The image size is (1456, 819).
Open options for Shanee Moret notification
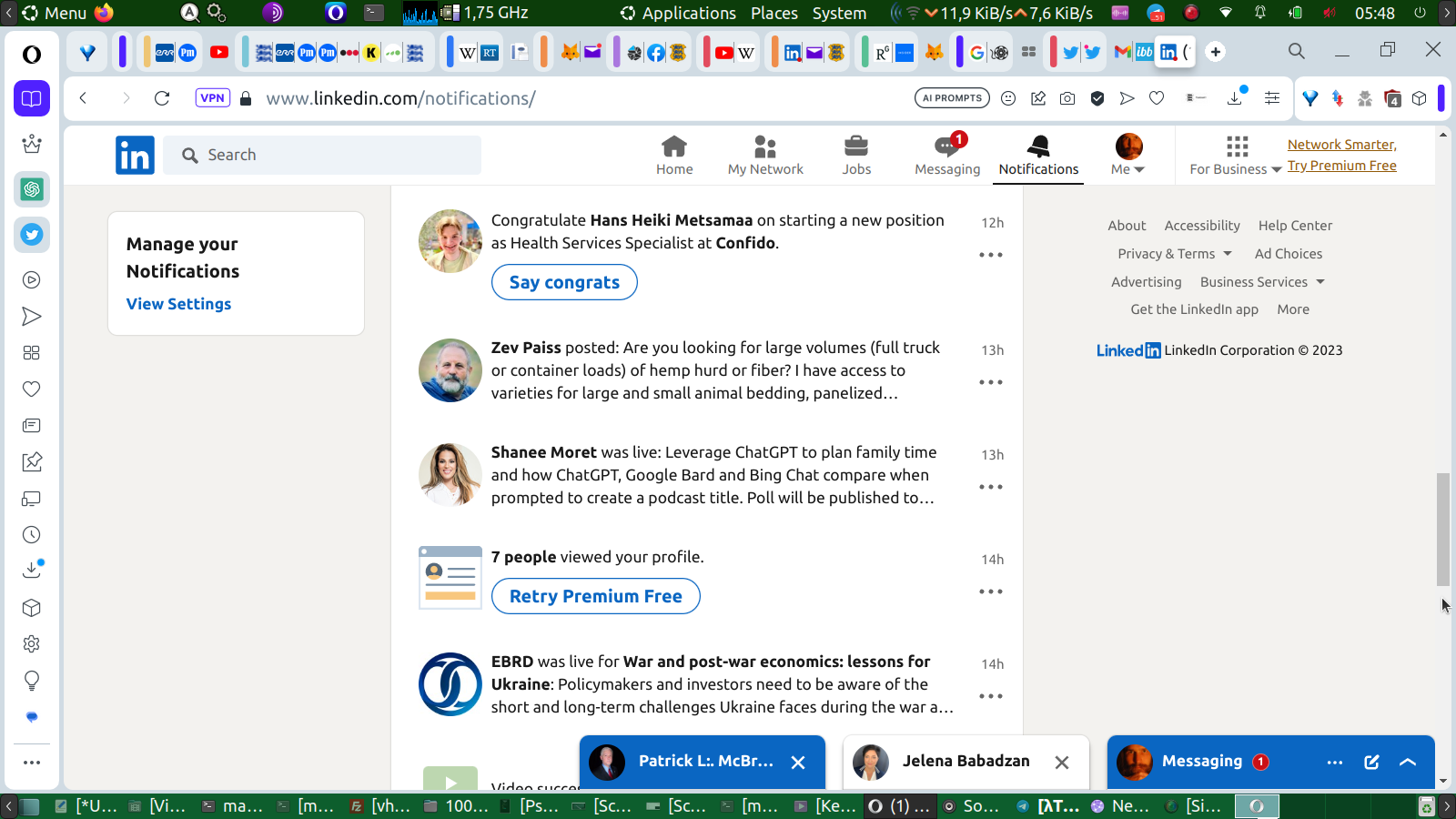coord(991,487)
